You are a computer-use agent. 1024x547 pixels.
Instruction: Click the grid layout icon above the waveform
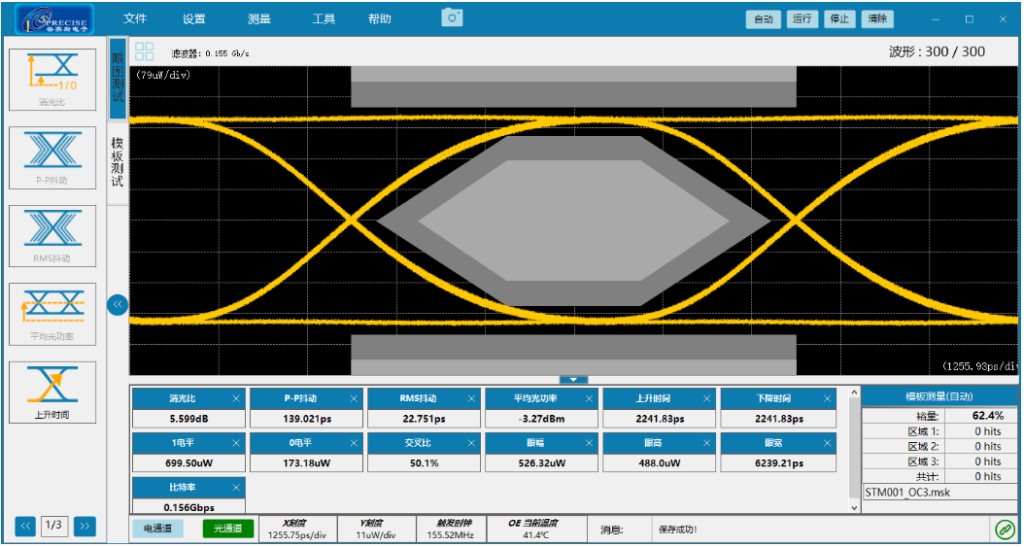145,52
